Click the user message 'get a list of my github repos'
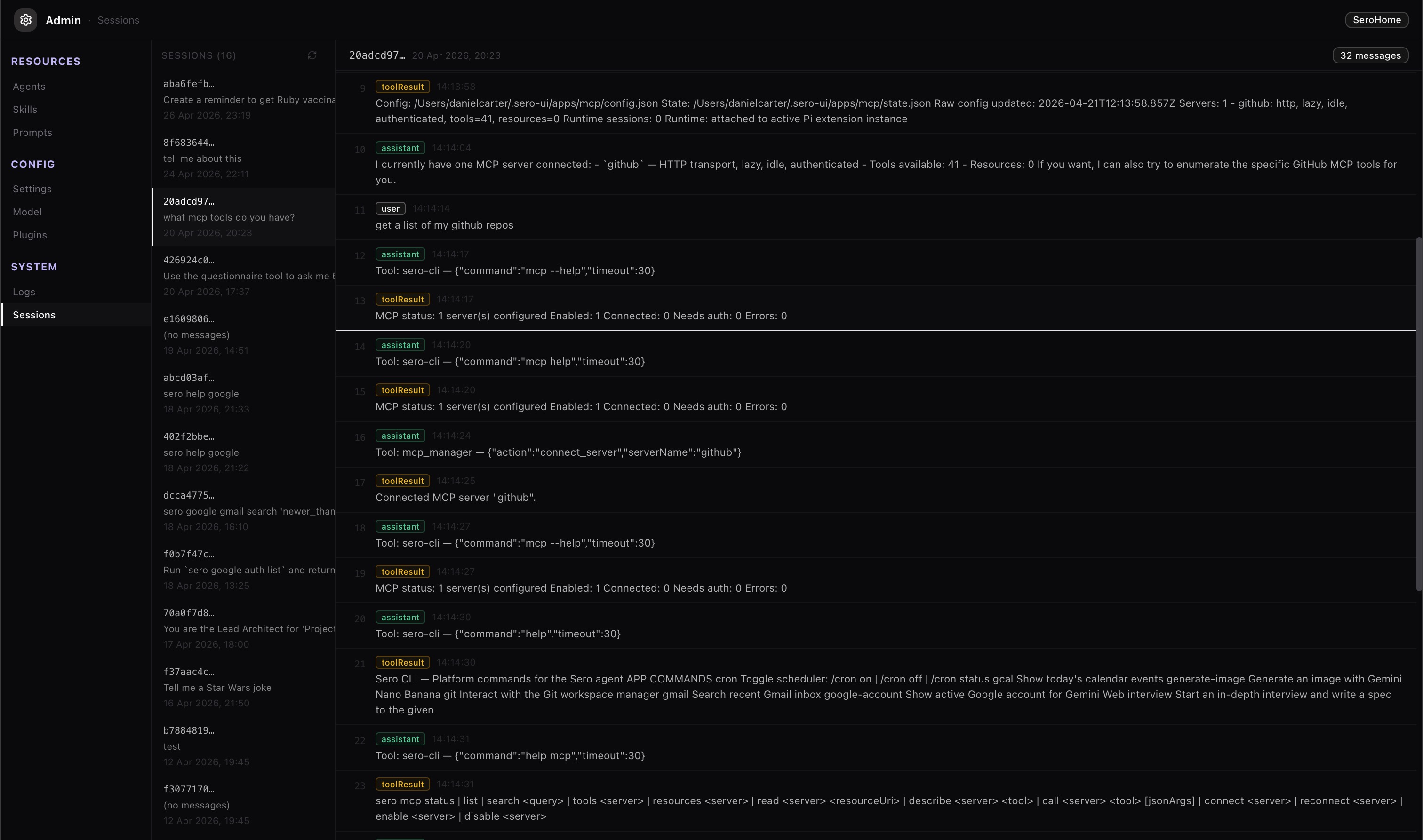The image size is (1423, 840). coord(444,225)
